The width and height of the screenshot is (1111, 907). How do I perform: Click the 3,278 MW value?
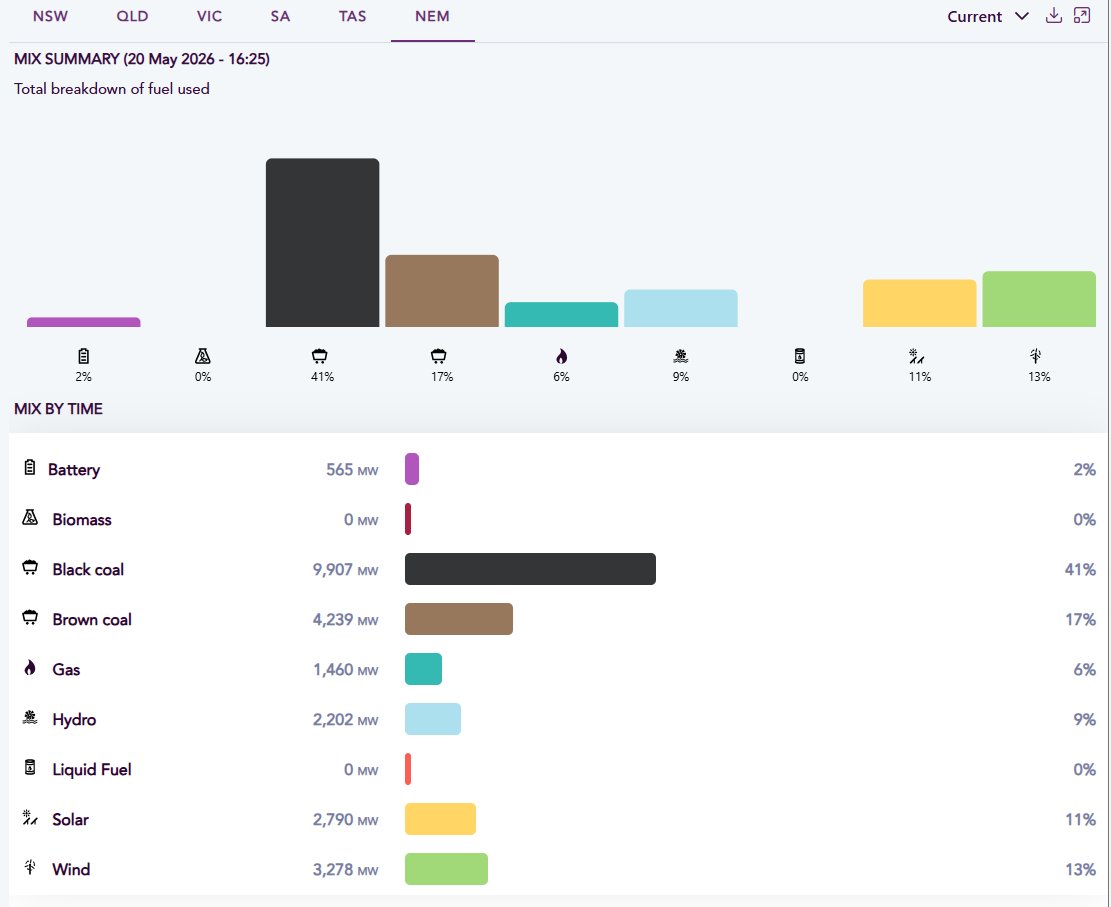(345, 869)
